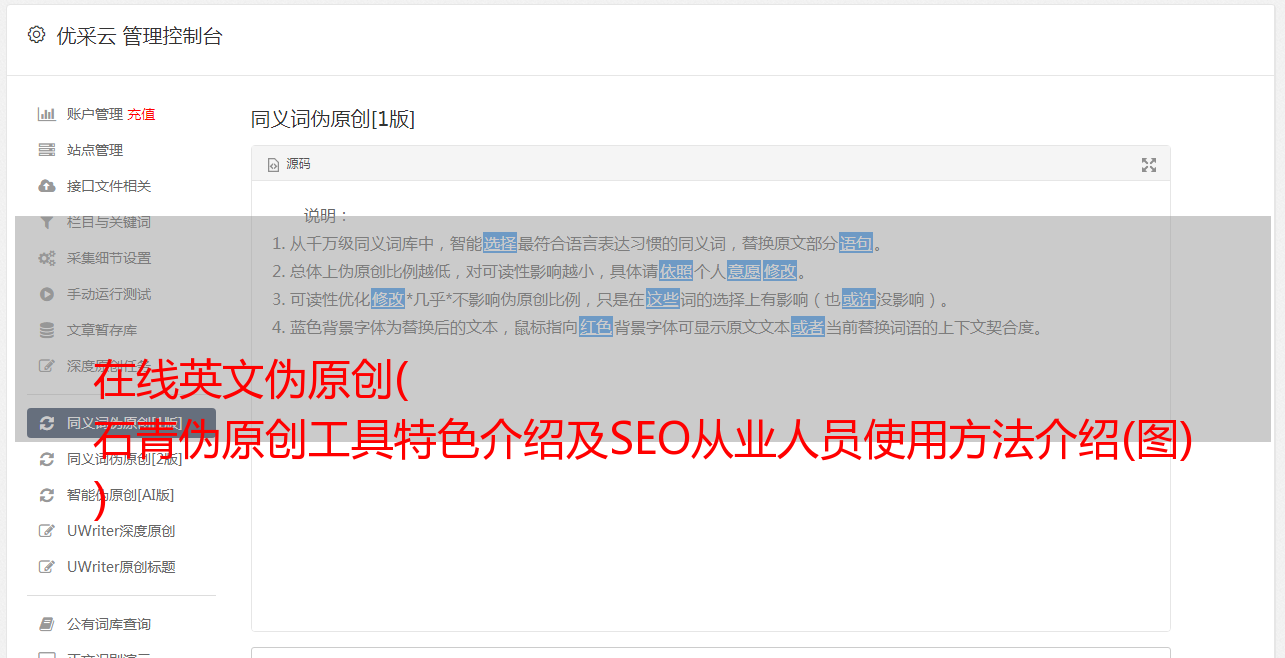Open 文章暂存库 database icon
1285x658 pixels.
pos(46,330)
